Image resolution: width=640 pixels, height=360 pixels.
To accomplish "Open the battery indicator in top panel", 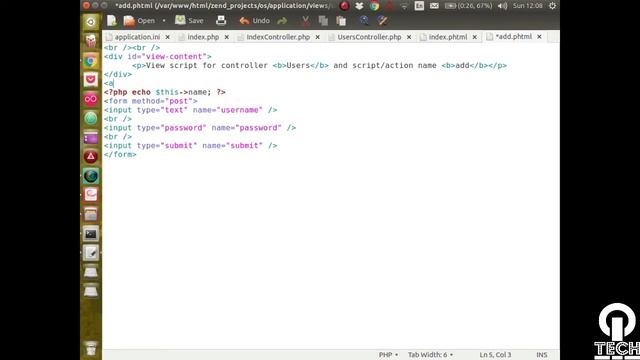I will (x=468, y=6).
